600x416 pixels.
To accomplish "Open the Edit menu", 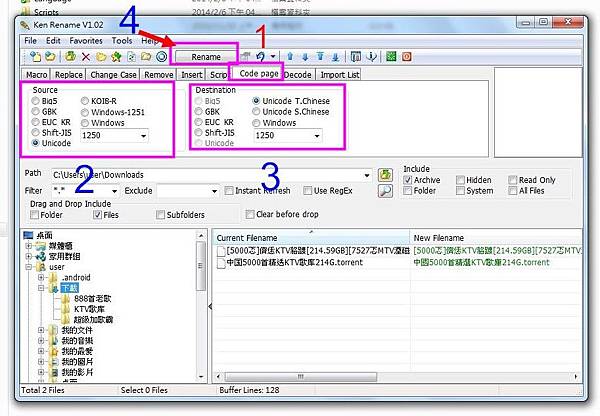I will (53, 41).
